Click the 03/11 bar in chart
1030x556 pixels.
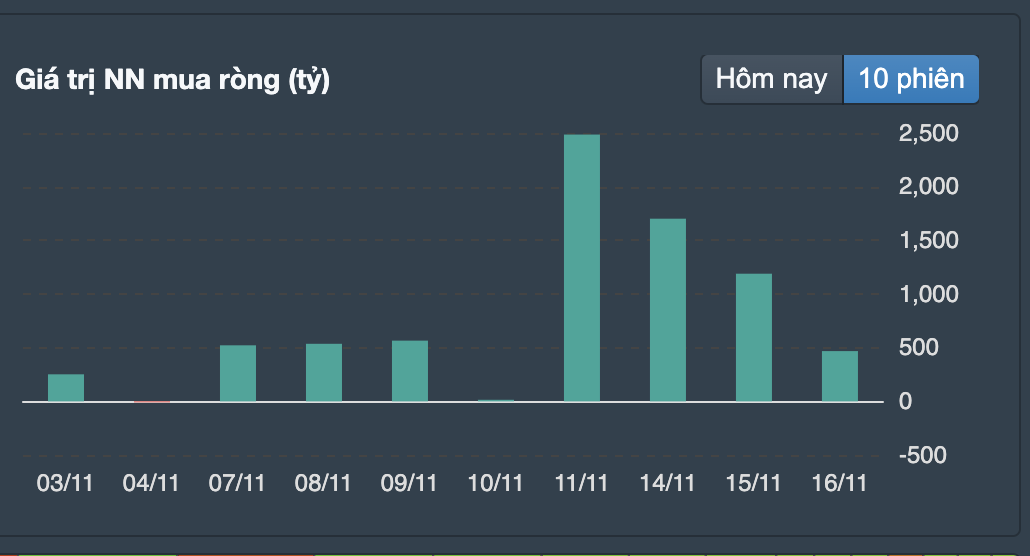coord(66,388)
